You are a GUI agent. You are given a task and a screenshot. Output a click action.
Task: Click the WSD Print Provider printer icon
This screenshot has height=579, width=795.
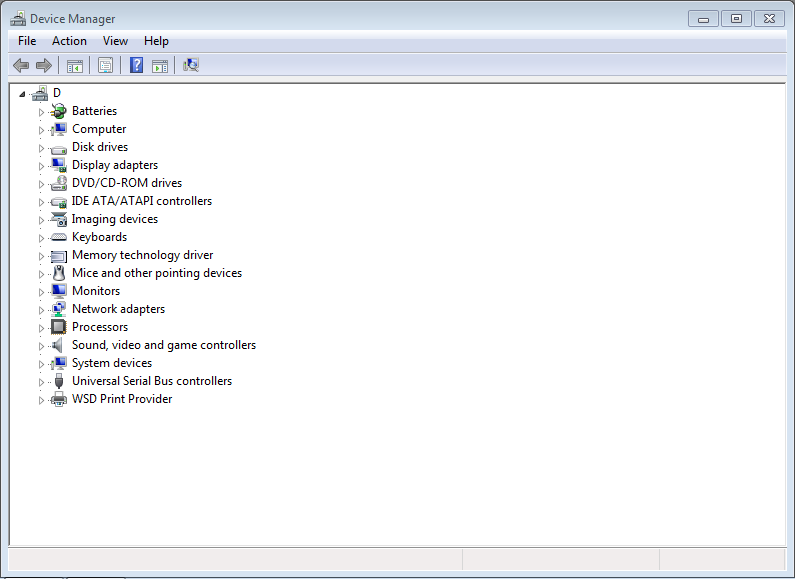[x=58, y=399]
